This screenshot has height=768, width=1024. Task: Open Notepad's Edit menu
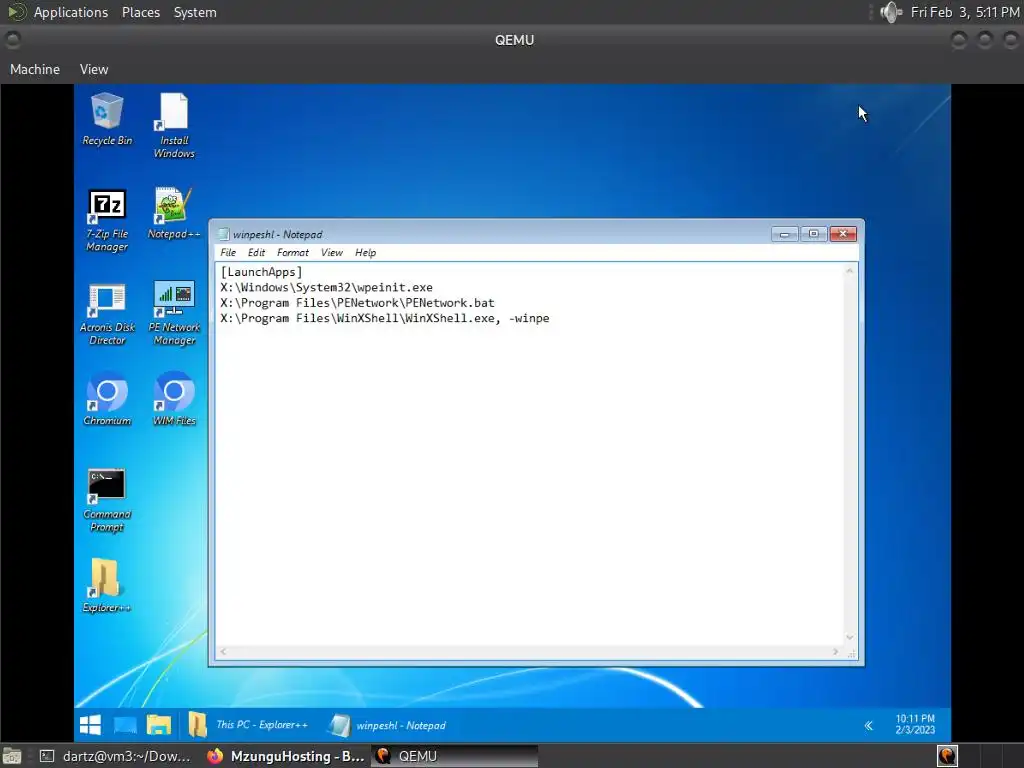pos(256,253)
